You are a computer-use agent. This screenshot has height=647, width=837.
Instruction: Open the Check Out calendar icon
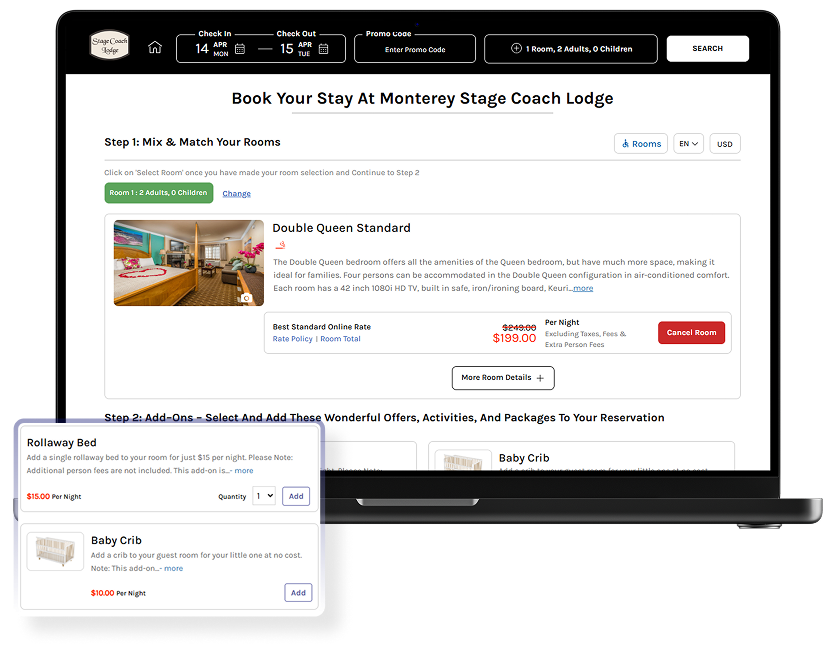[323, 49]
